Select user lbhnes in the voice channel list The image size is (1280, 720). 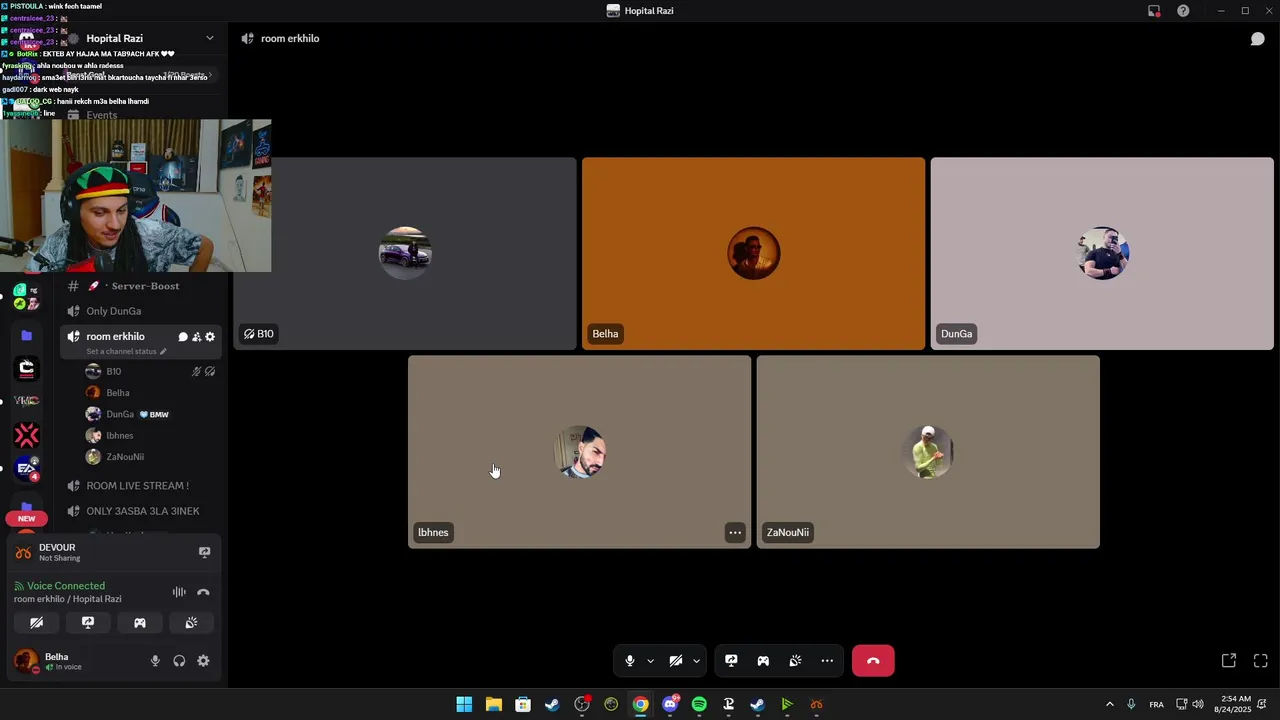point(150,435)
